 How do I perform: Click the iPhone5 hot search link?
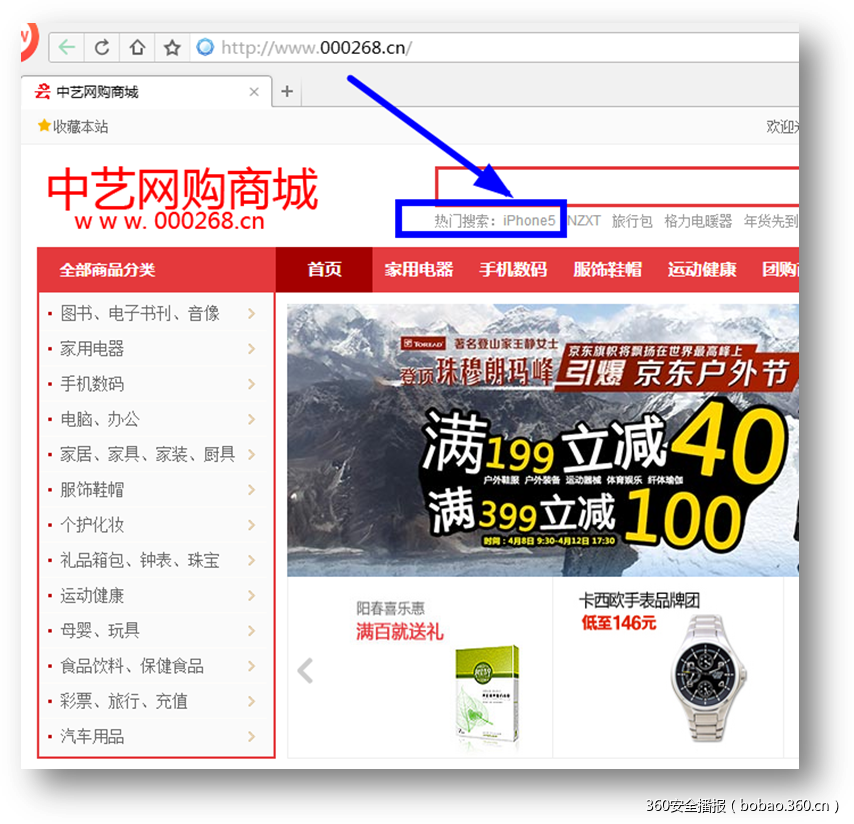tap(532, 220)
